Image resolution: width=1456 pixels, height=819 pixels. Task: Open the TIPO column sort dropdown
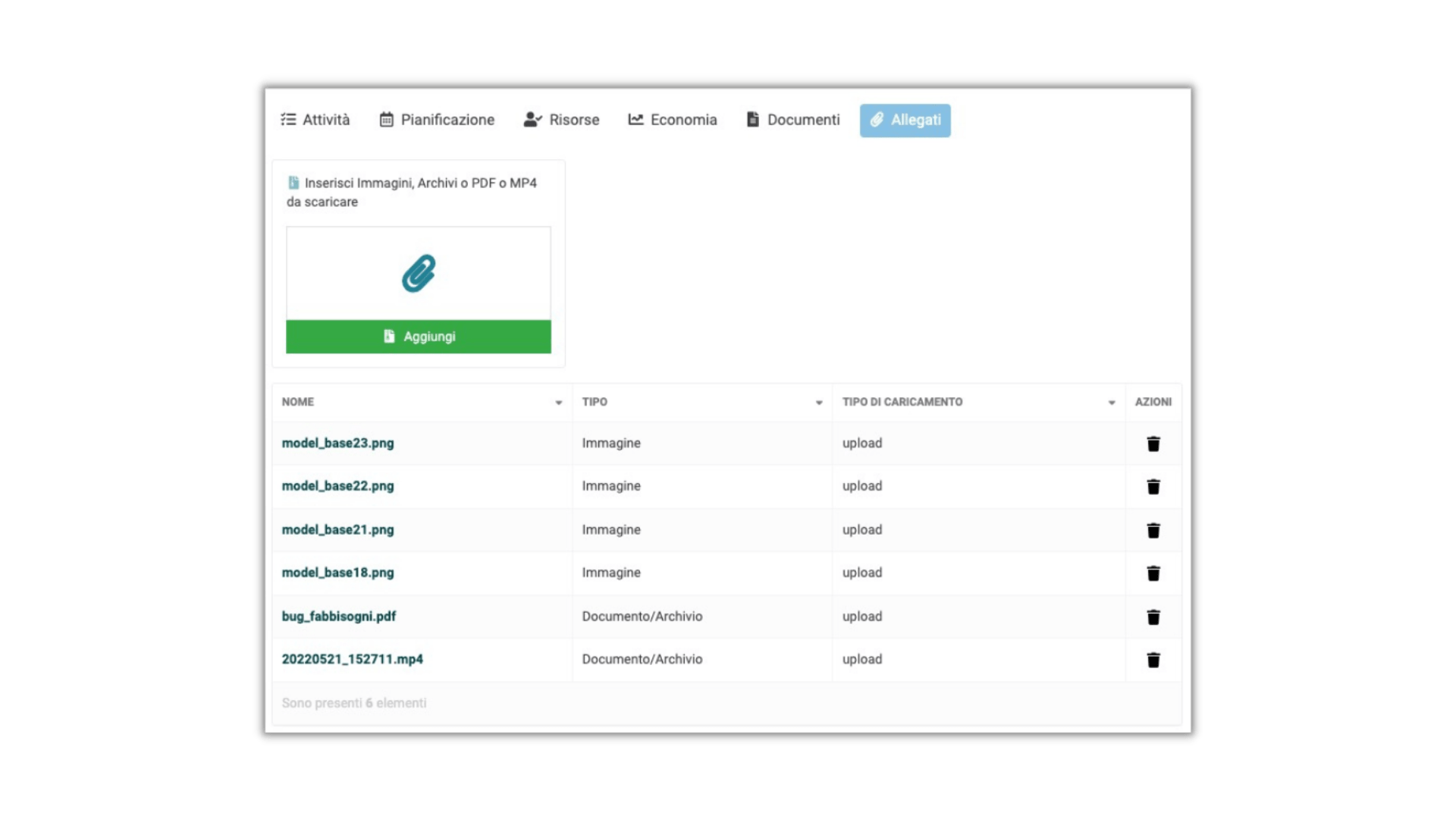point(819,403)
